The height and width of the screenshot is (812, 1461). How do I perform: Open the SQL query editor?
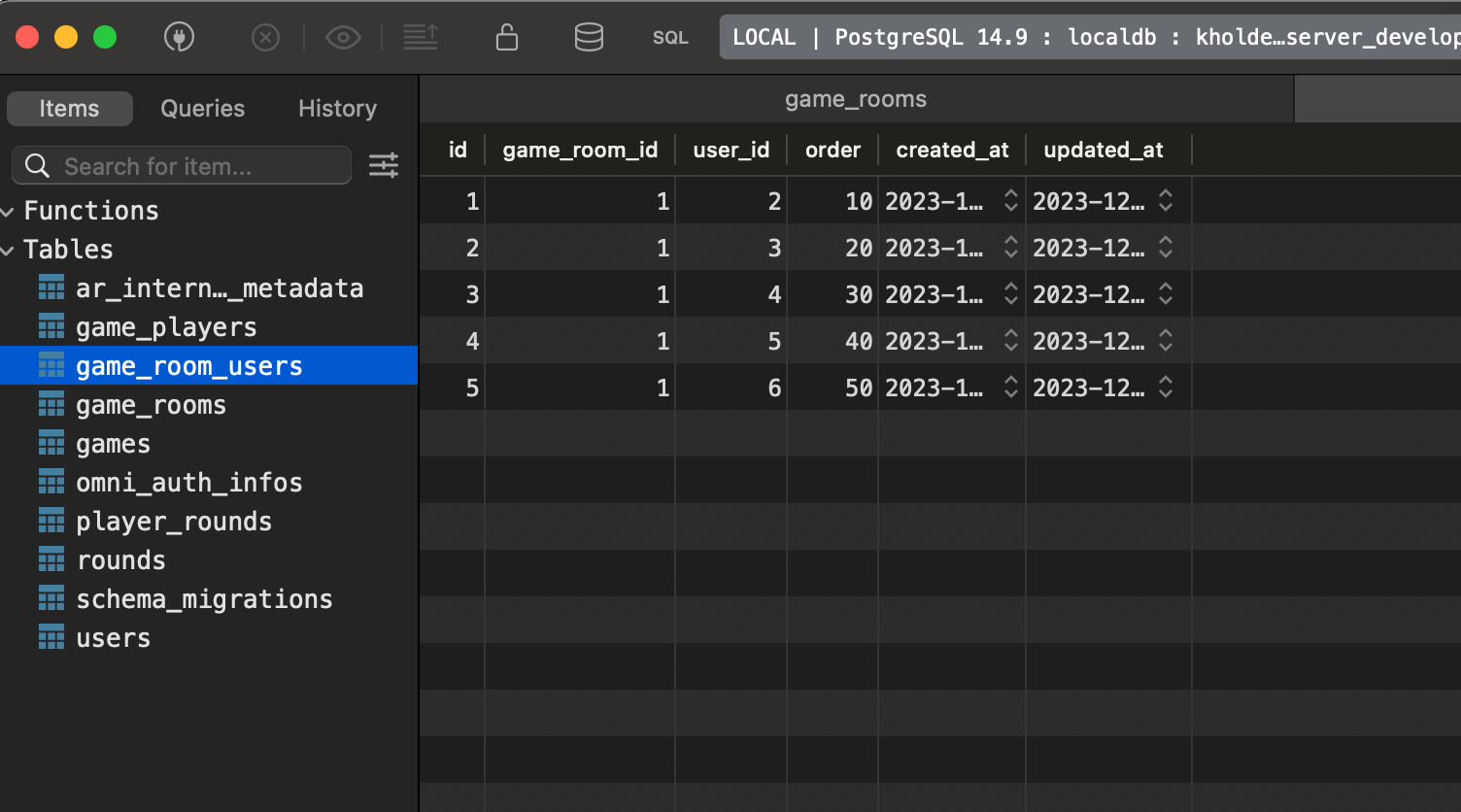pyautogui.click(x=670, y=38)
